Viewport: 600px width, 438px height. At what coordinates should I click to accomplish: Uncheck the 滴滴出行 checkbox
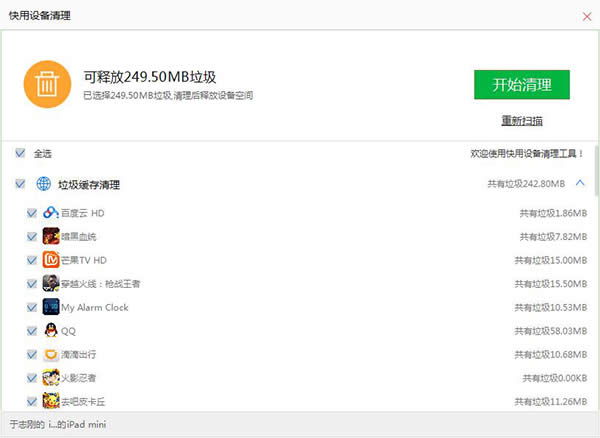click(x=32, y=355)
